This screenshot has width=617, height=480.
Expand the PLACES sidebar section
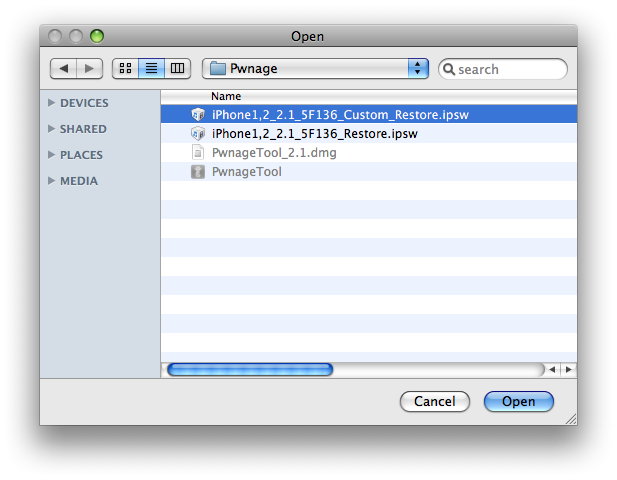(x=51, y=155)
